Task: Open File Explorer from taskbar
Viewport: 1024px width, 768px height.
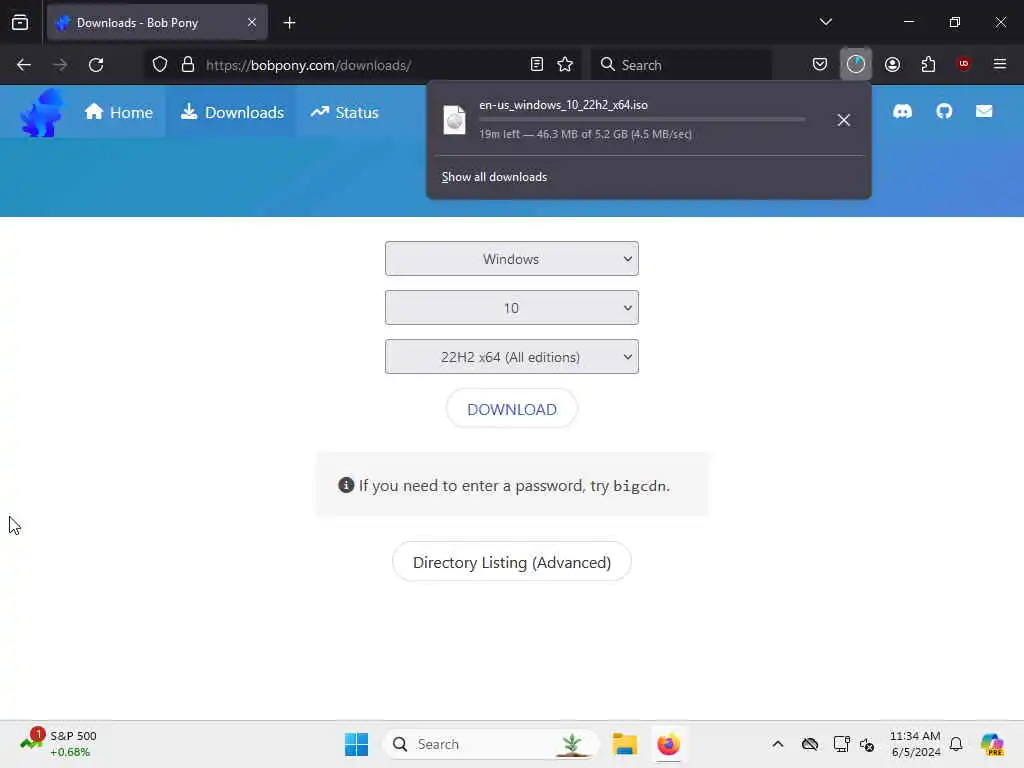Action: click(x=624, y=744)
